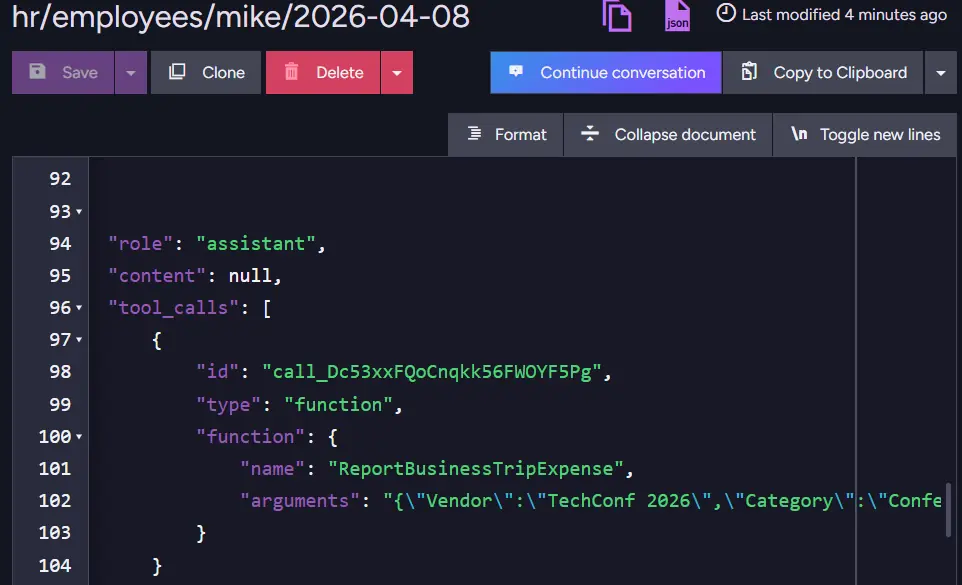Screen dimensions: 962x585
Task: Delete this document
Action: [x=323, y=72]
